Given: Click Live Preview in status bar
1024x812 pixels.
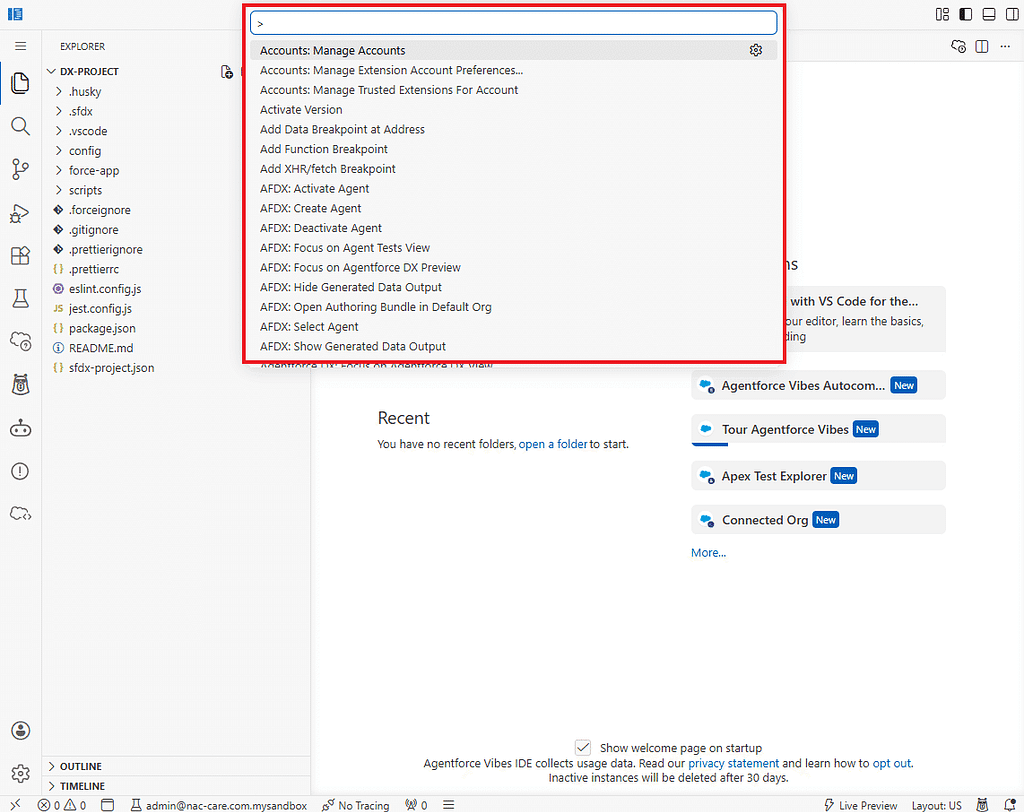Looking at the screenshot, I should click(x=860, y=805).
